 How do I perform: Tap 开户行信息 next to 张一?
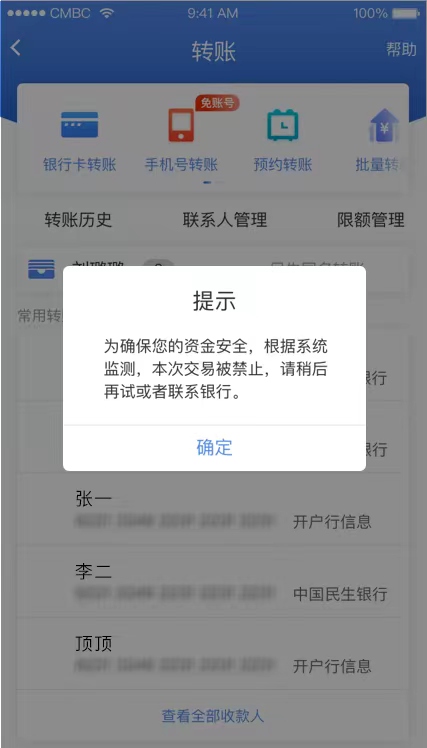(x=332, y=522)
